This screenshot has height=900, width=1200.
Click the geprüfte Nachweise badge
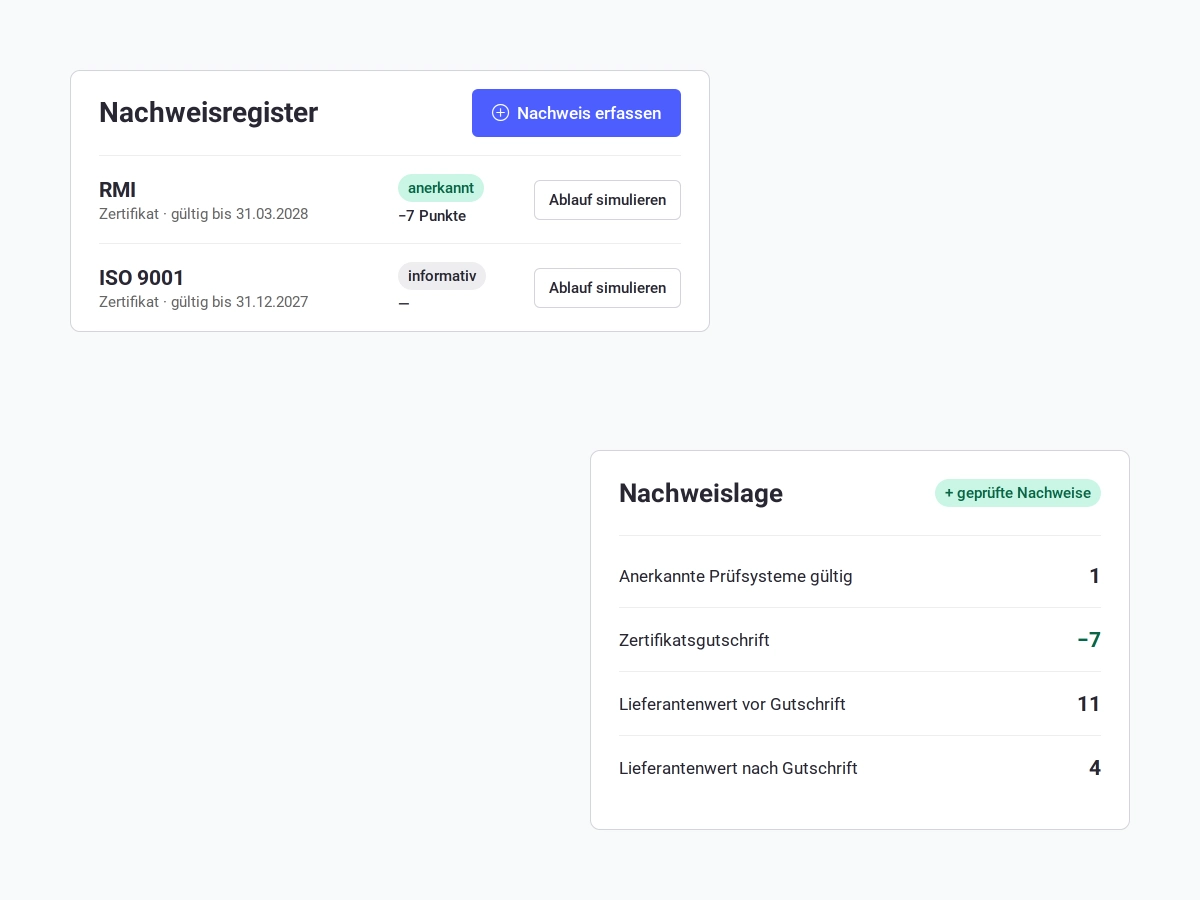point(1018,493)
